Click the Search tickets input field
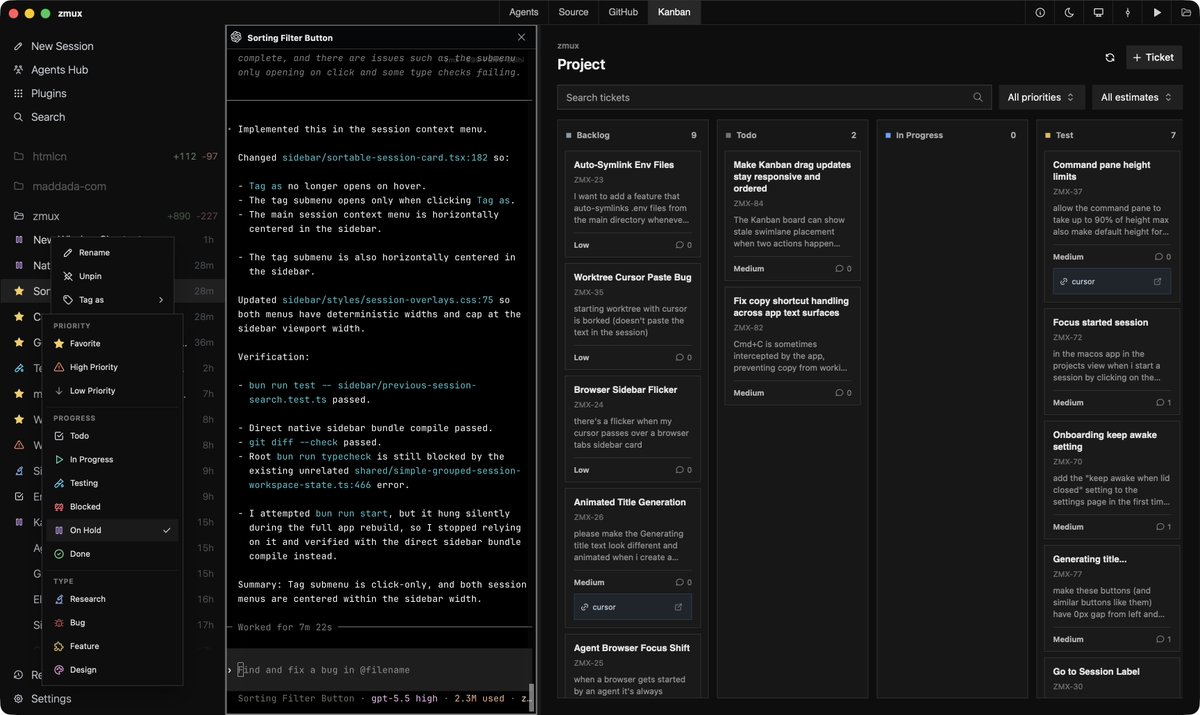The image size is (1200, 715). tap(775, 97)
